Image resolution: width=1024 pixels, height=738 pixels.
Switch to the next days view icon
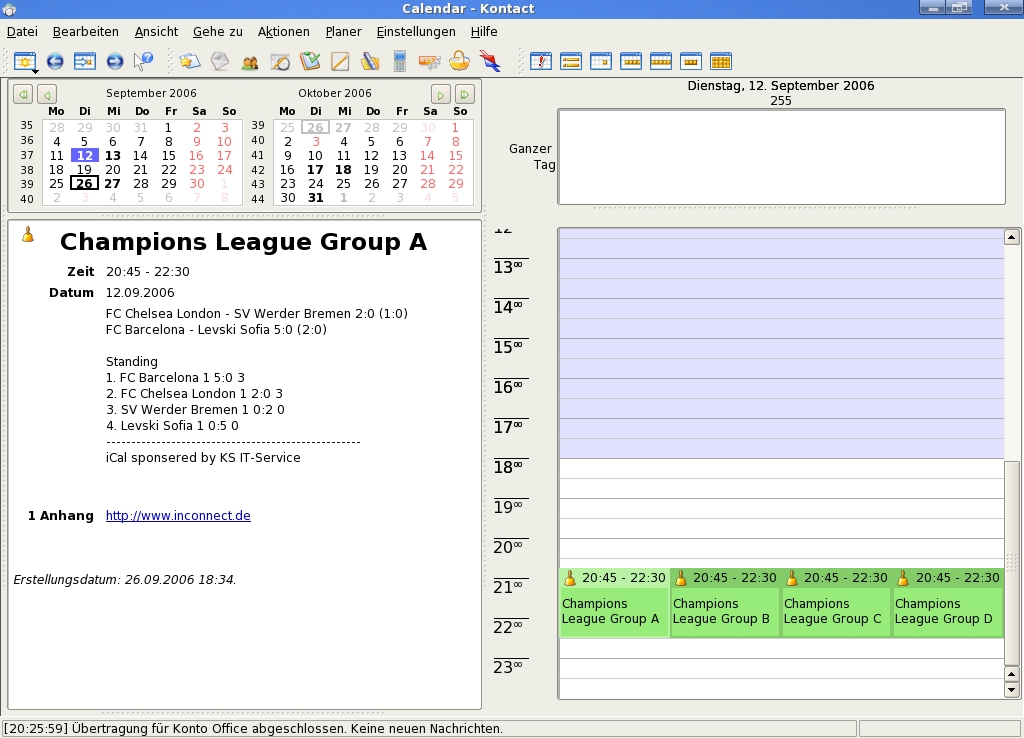pyautogui.click(x=691, y=61)
